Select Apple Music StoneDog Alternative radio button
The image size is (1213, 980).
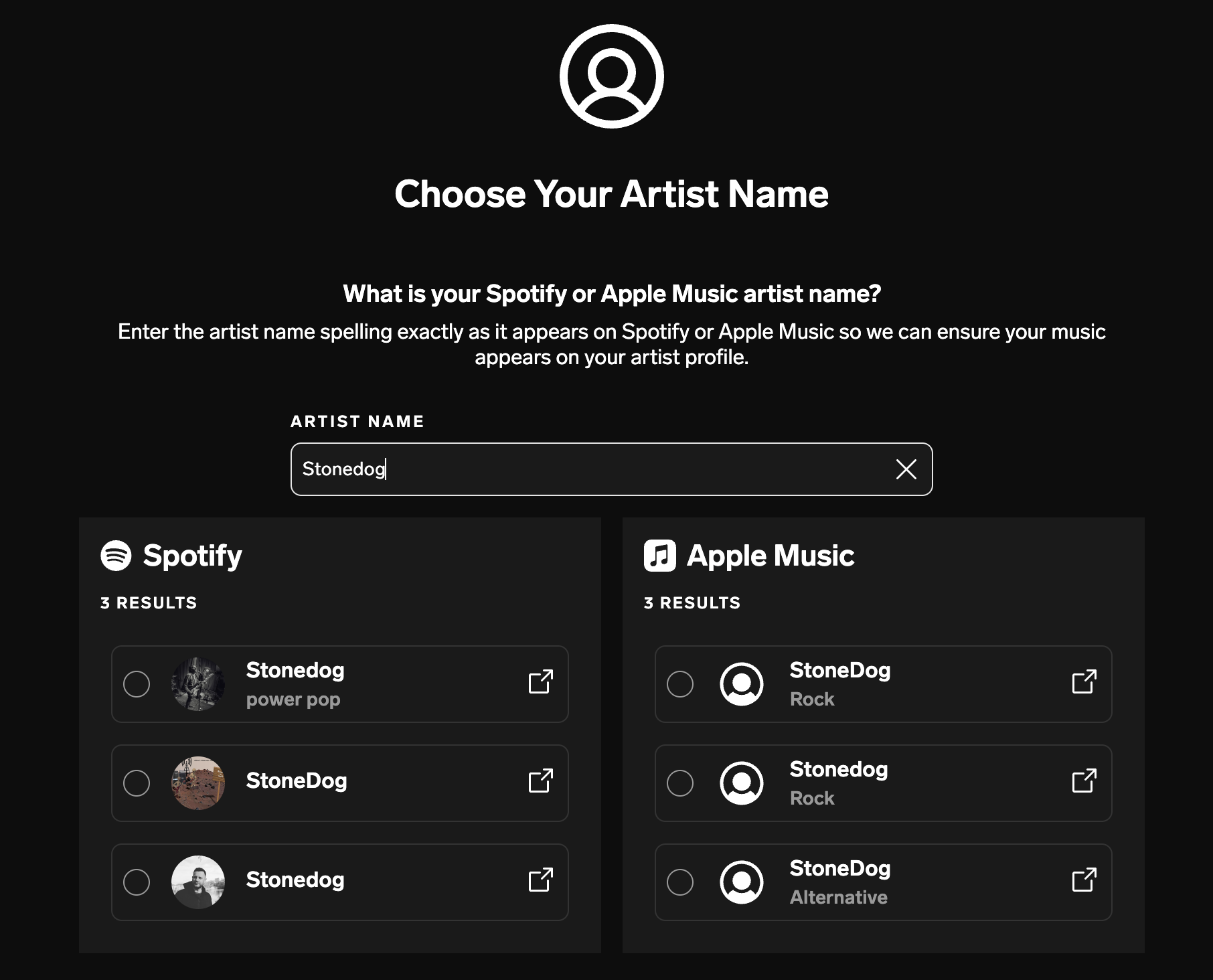680,882
